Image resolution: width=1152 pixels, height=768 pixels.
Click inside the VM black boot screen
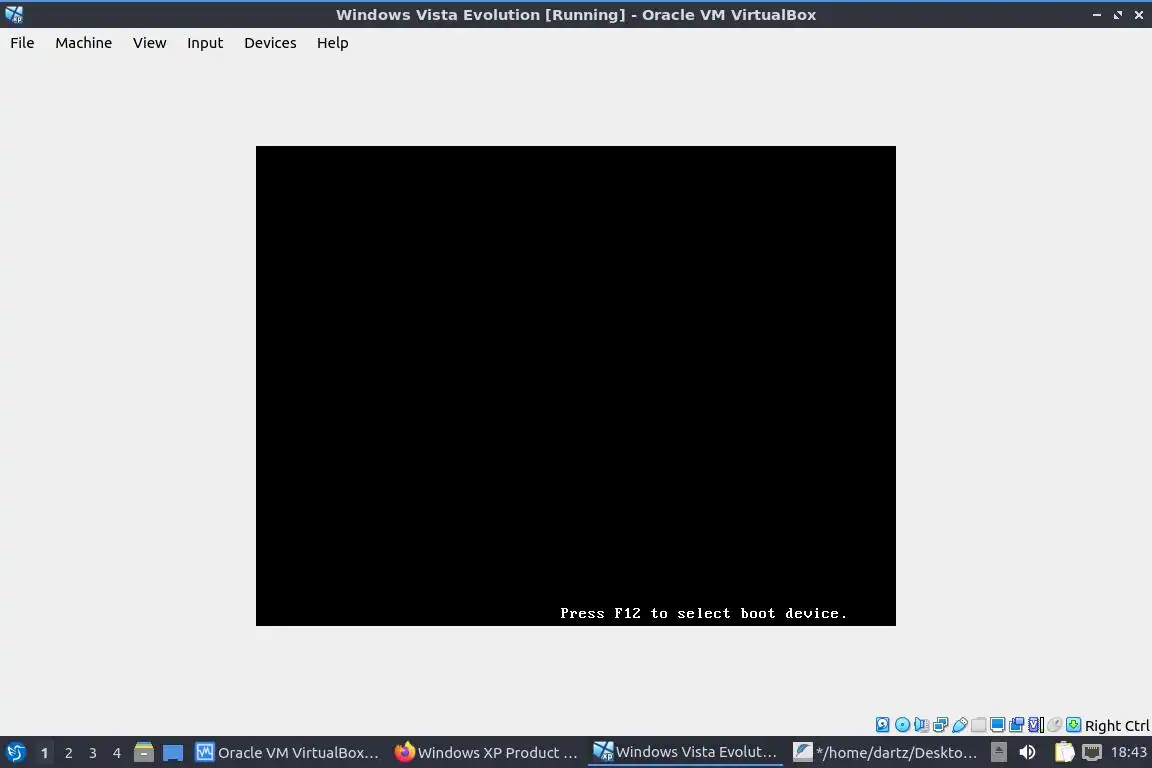coord(575,386)
